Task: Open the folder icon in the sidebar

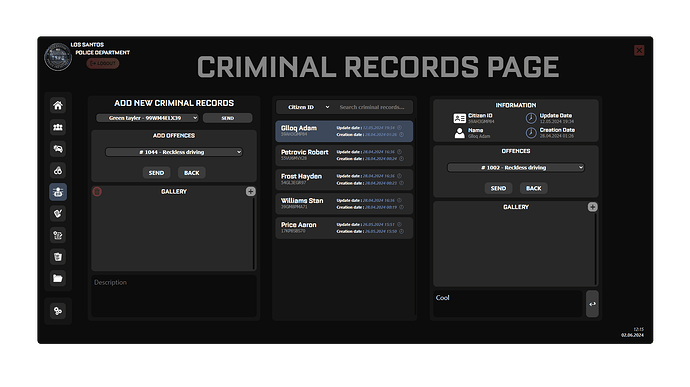Action: [x=58, y=278]
